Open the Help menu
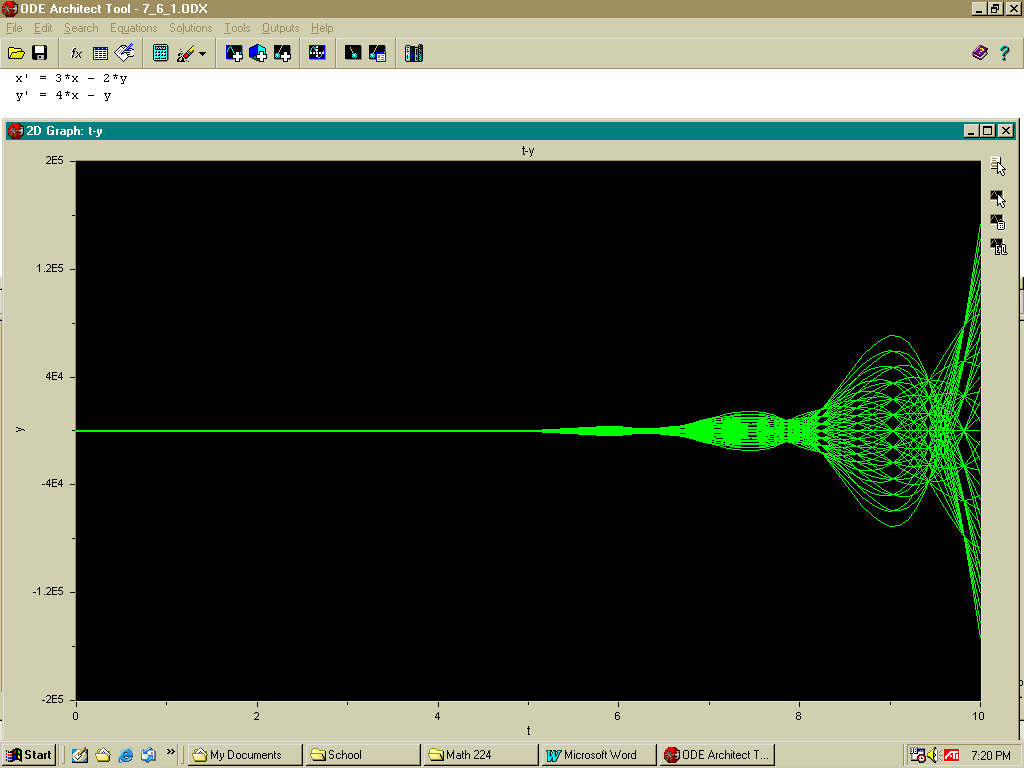The height and width of the screenshot is (768, 1024). [x=322, y=28]
